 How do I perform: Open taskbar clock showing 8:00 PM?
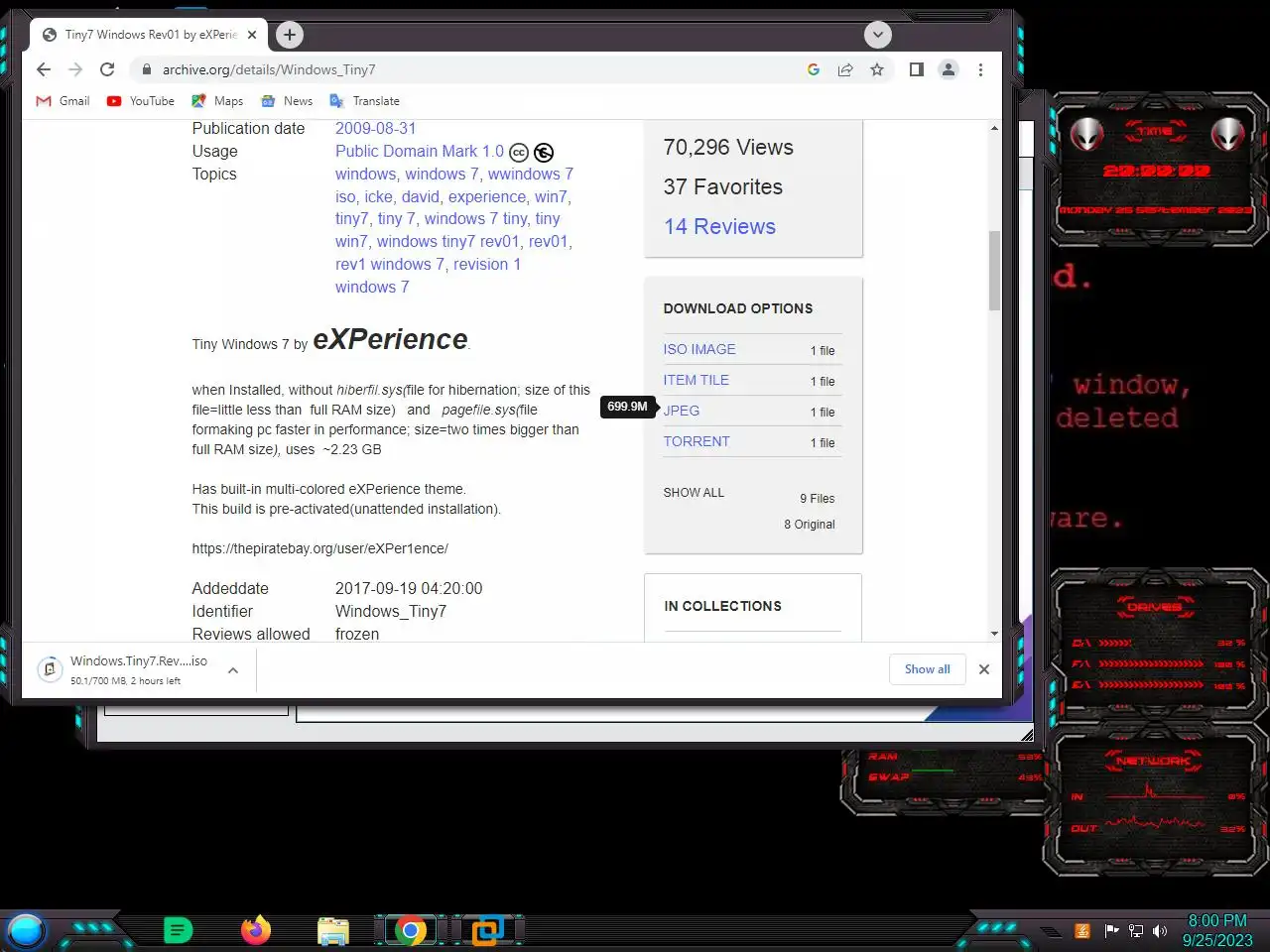tap(1217, 930)
